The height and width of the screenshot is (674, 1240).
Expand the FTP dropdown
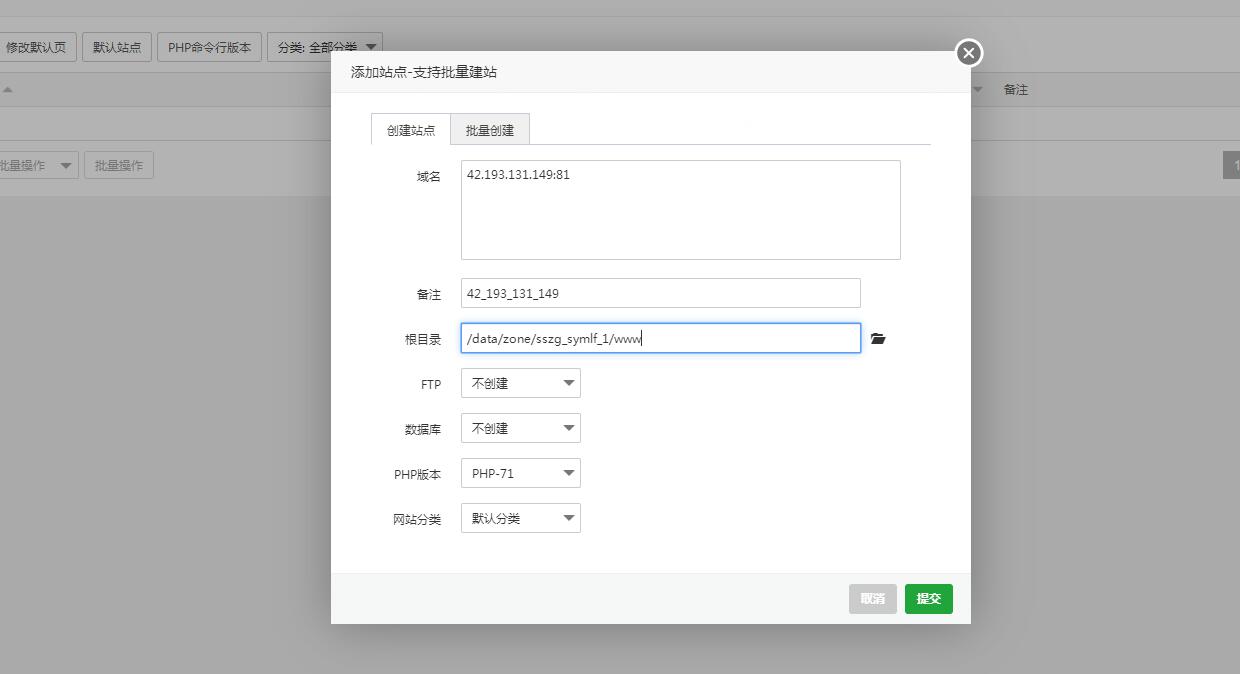pos(520,383)
